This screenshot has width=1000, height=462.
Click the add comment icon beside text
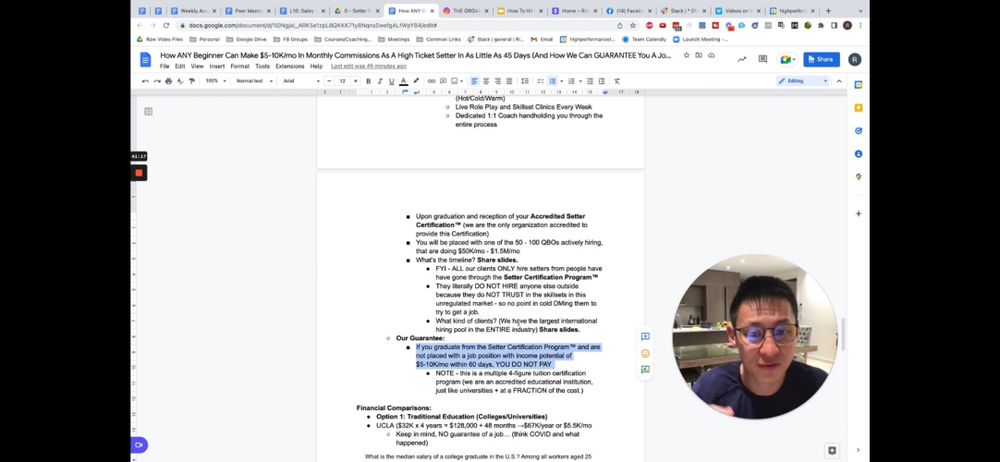[x=645, y=337]
